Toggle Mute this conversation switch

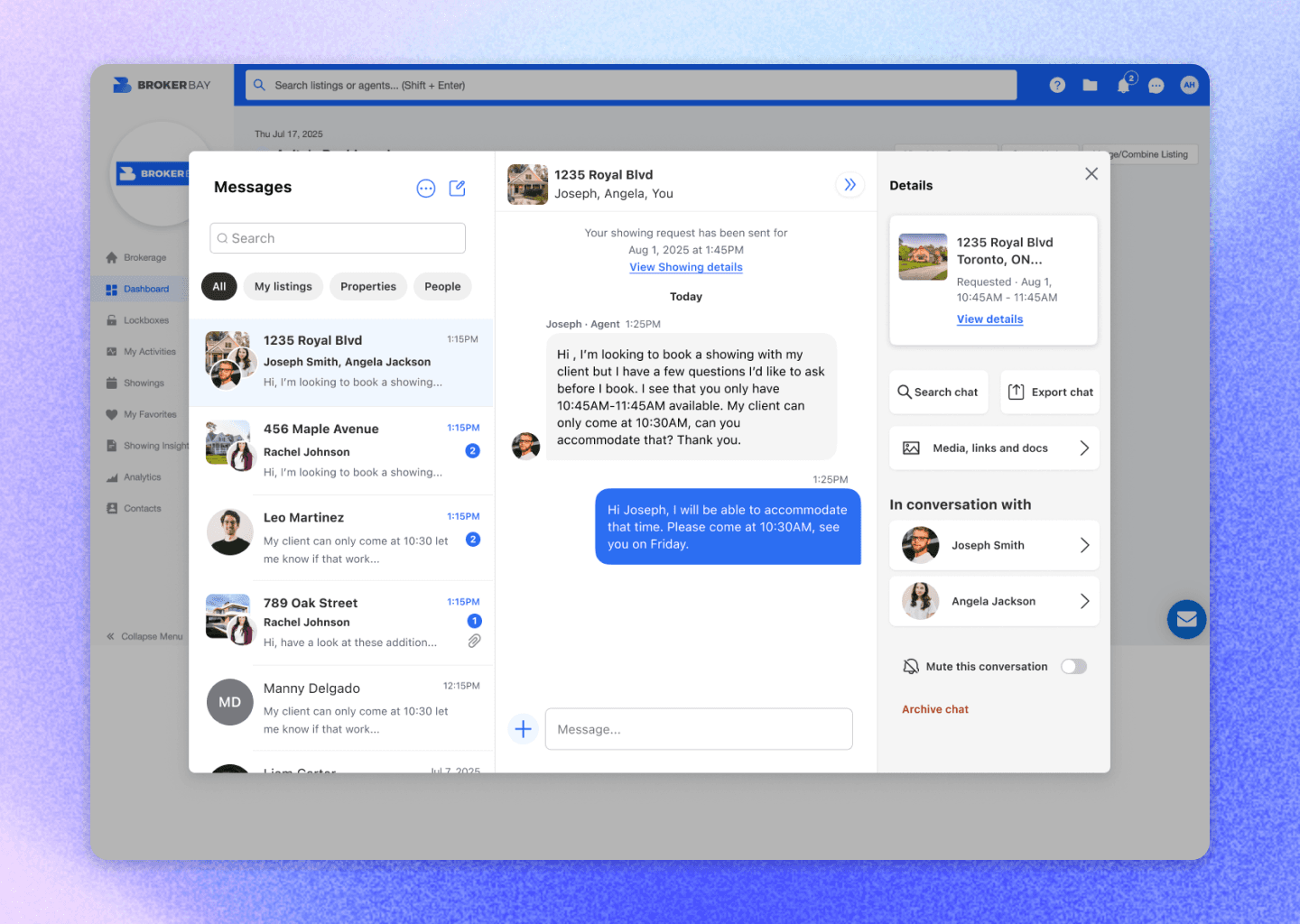pos(1073,666)
